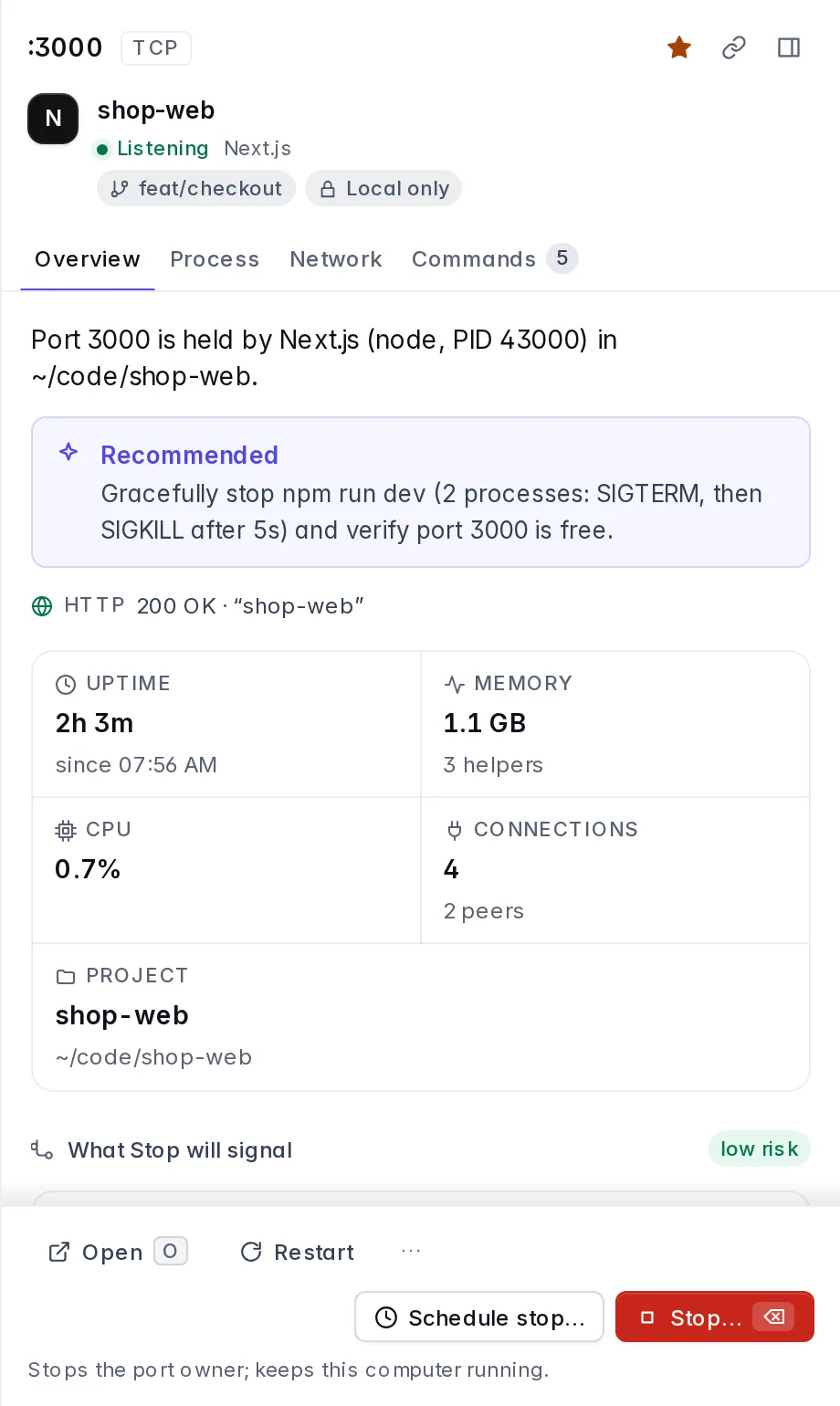Select the Recommended graceful stop card
The width and height of the screenshot is (840, 1406).
pos(421,492)
